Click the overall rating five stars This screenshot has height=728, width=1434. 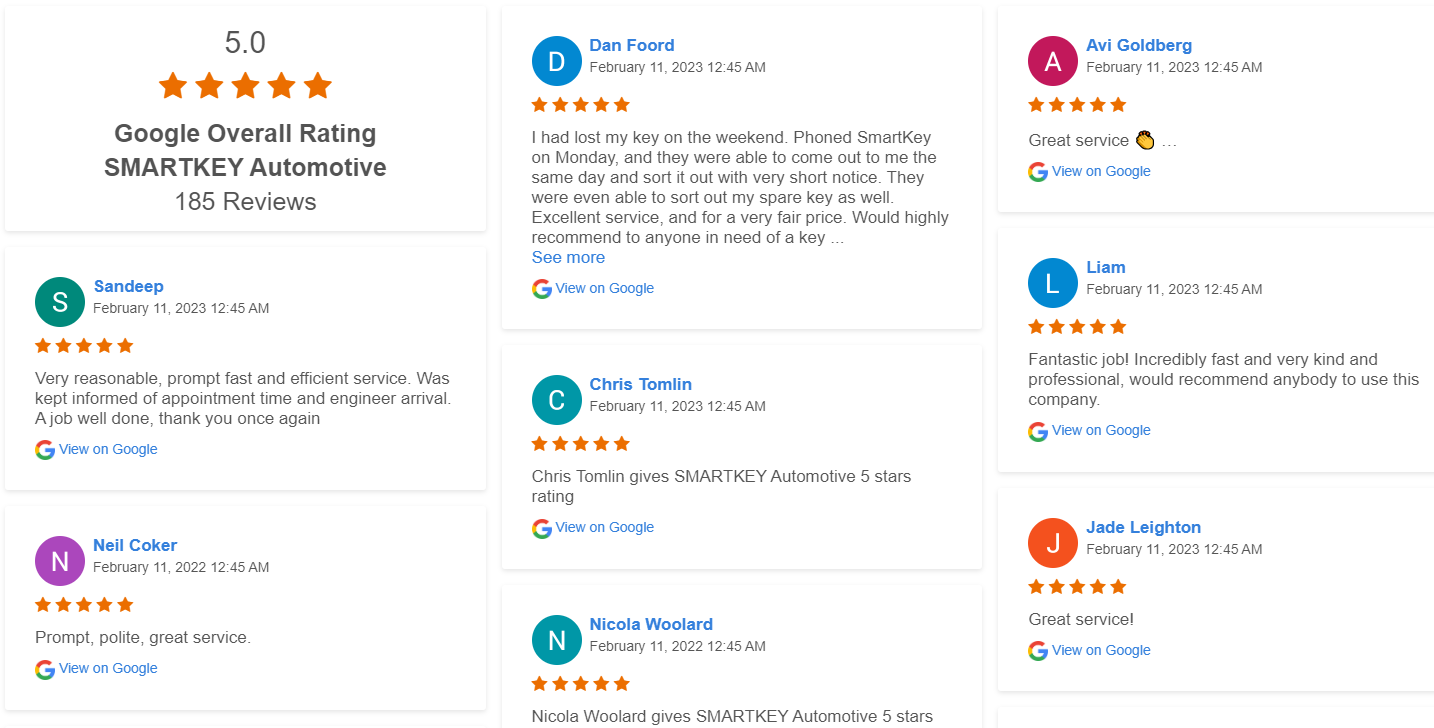coord(245,86)
